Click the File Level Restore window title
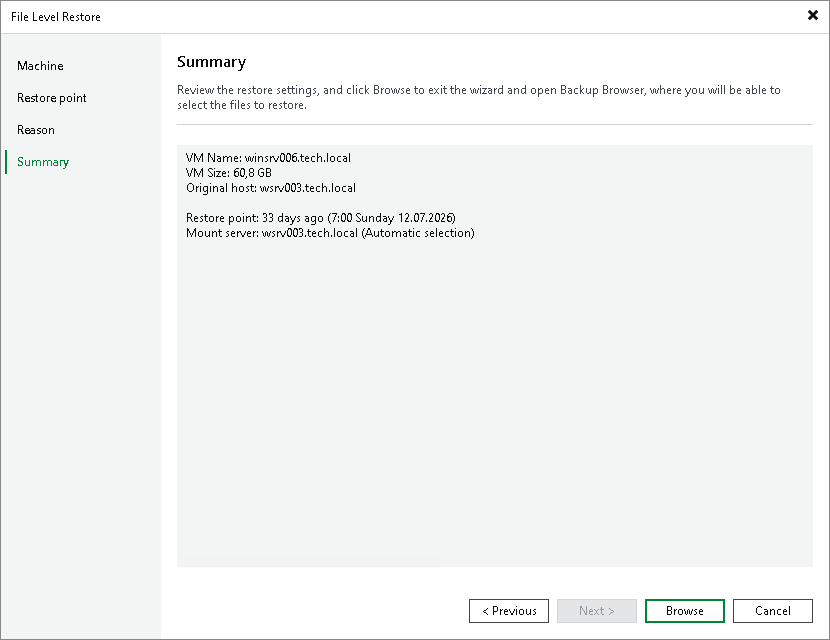 pos(56,17)
